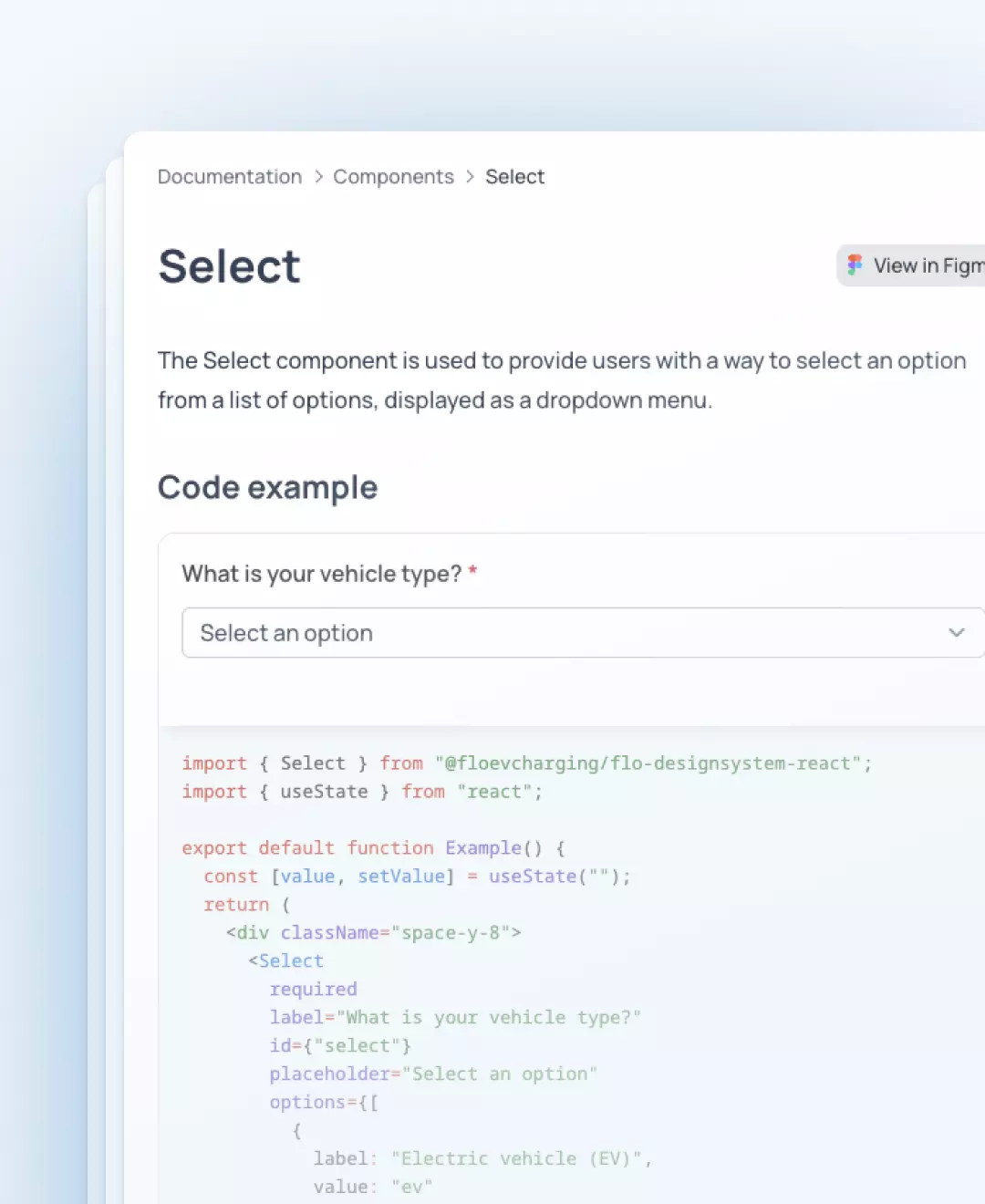Click the export default function Example line
This screenshot has height=1204, width=985.
pos(373,848)
